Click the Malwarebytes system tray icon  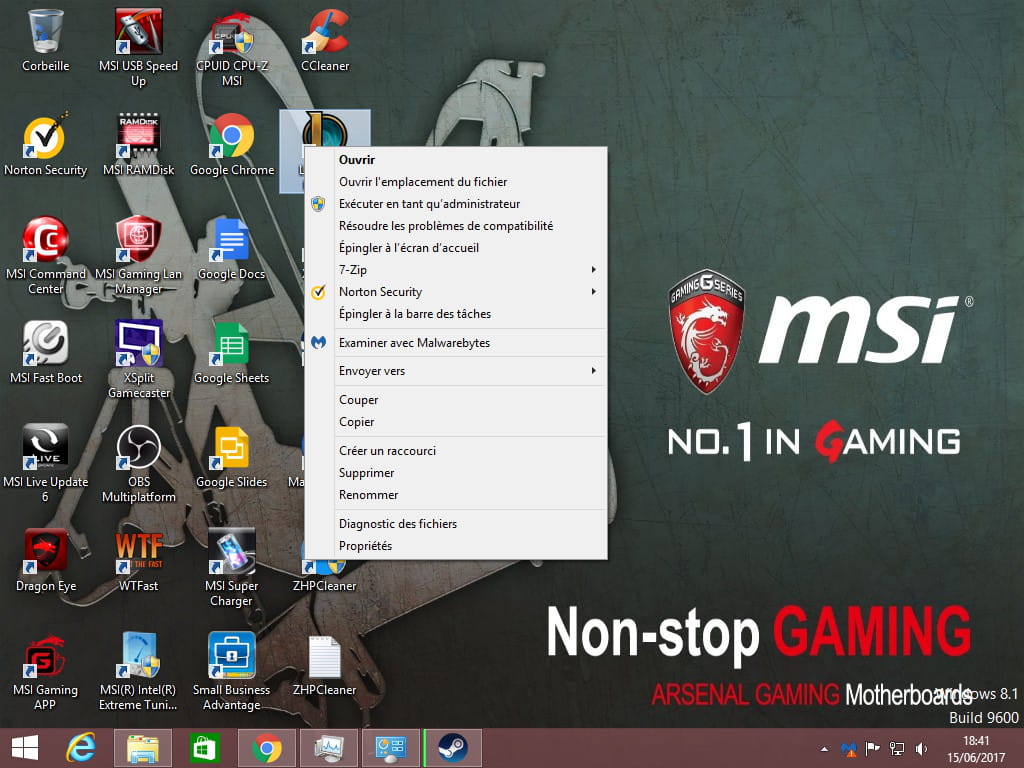848,748
